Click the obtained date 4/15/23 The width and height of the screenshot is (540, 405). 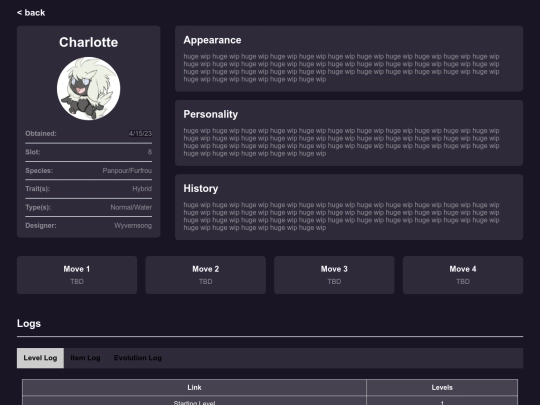[141, 134]
